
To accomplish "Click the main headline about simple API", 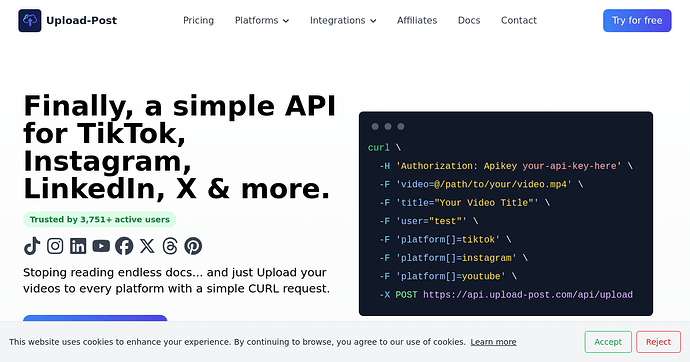I will point(180,147).
